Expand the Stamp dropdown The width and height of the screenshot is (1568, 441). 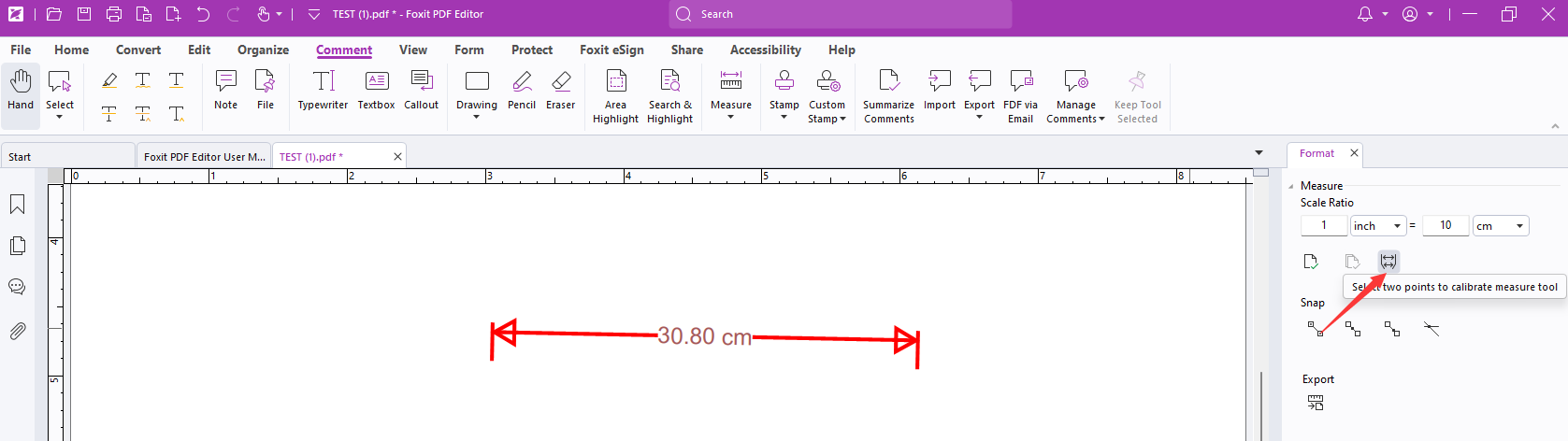784,117
